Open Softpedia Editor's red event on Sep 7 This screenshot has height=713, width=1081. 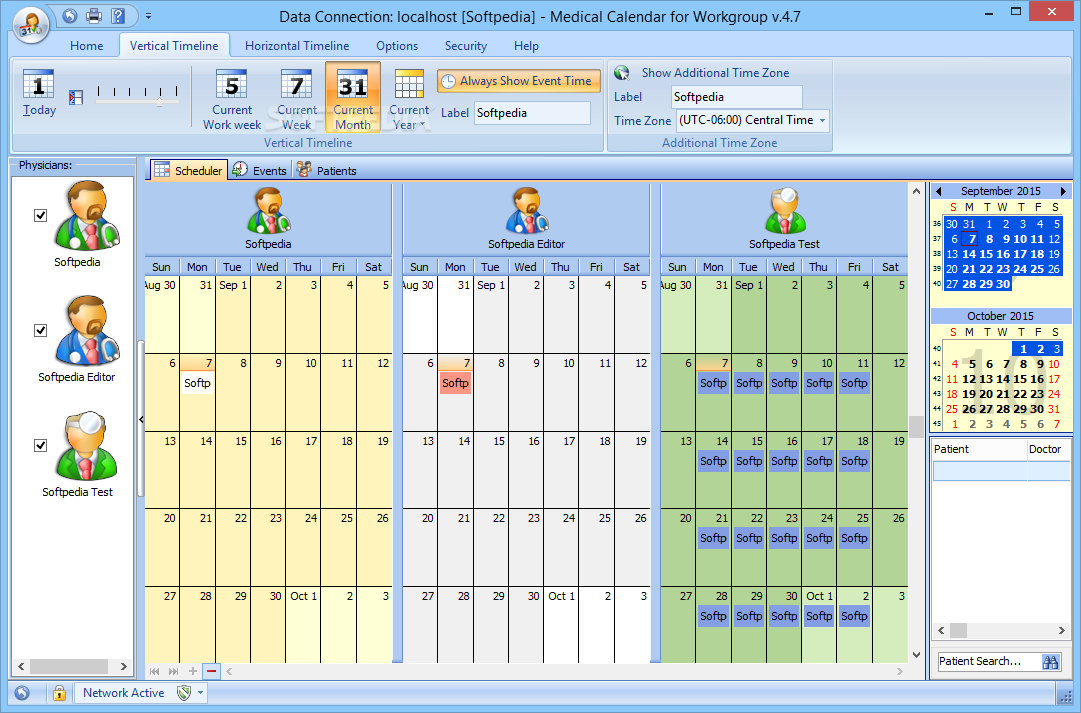click(x=455, y=383)
